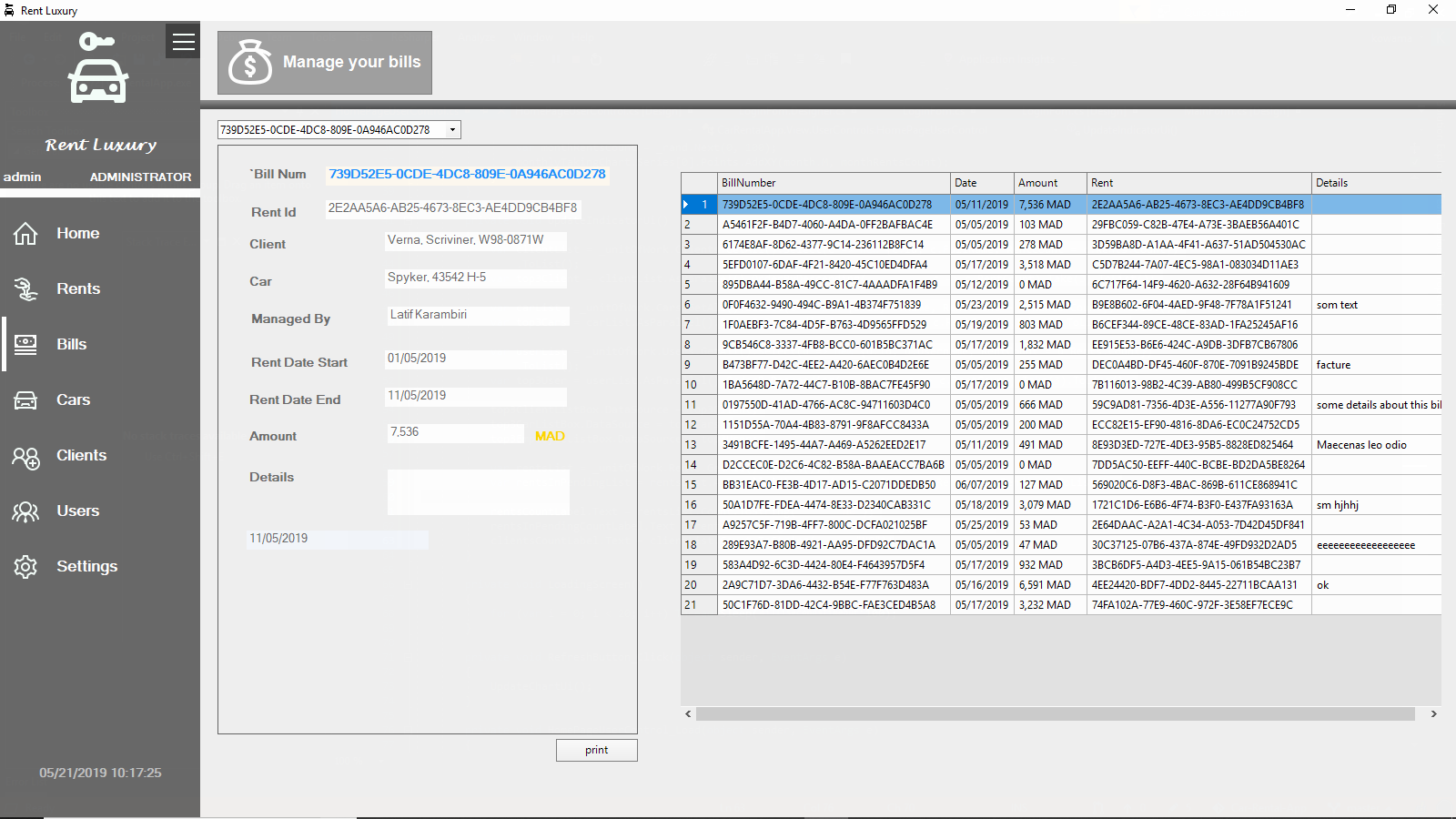Screen dimensions: 1456x819
Task: Select row header number 13
Action: (699, 445)
